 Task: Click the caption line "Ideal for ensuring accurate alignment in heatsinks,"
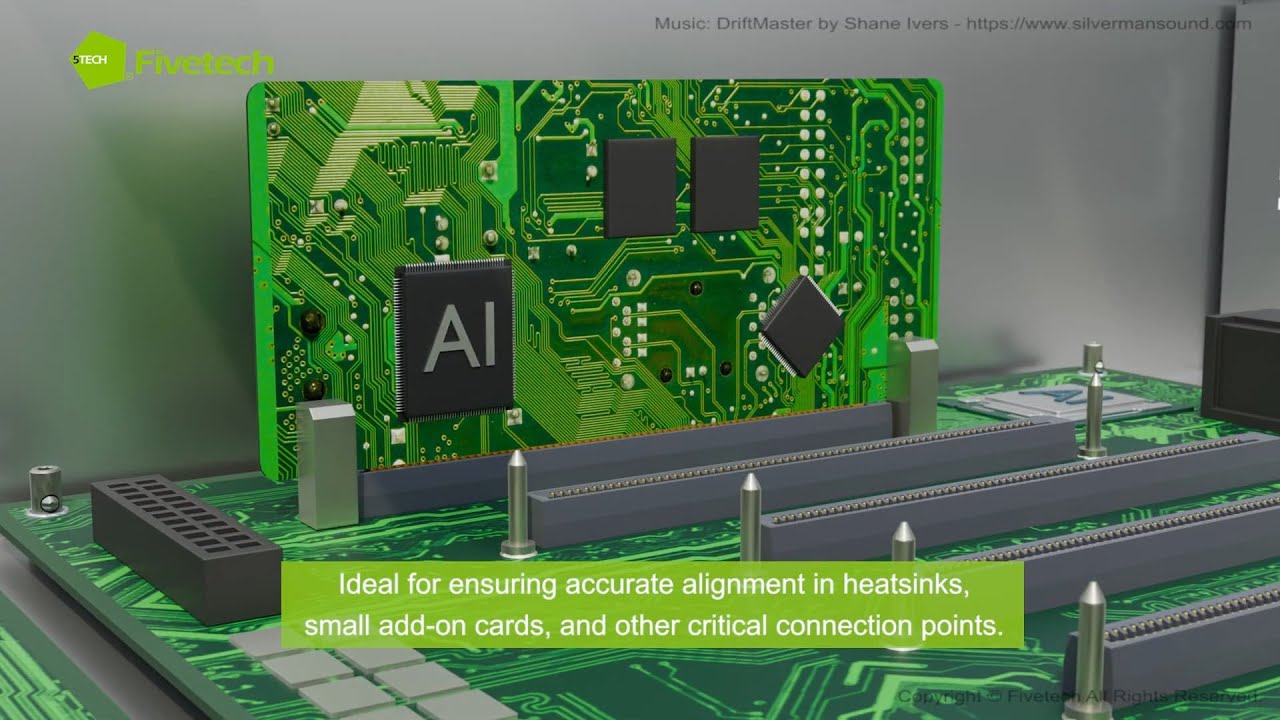(654, 584)
